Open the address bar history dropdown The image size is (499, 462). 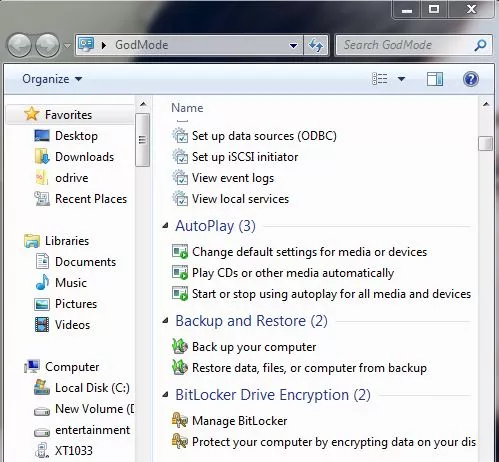[293, 45]
